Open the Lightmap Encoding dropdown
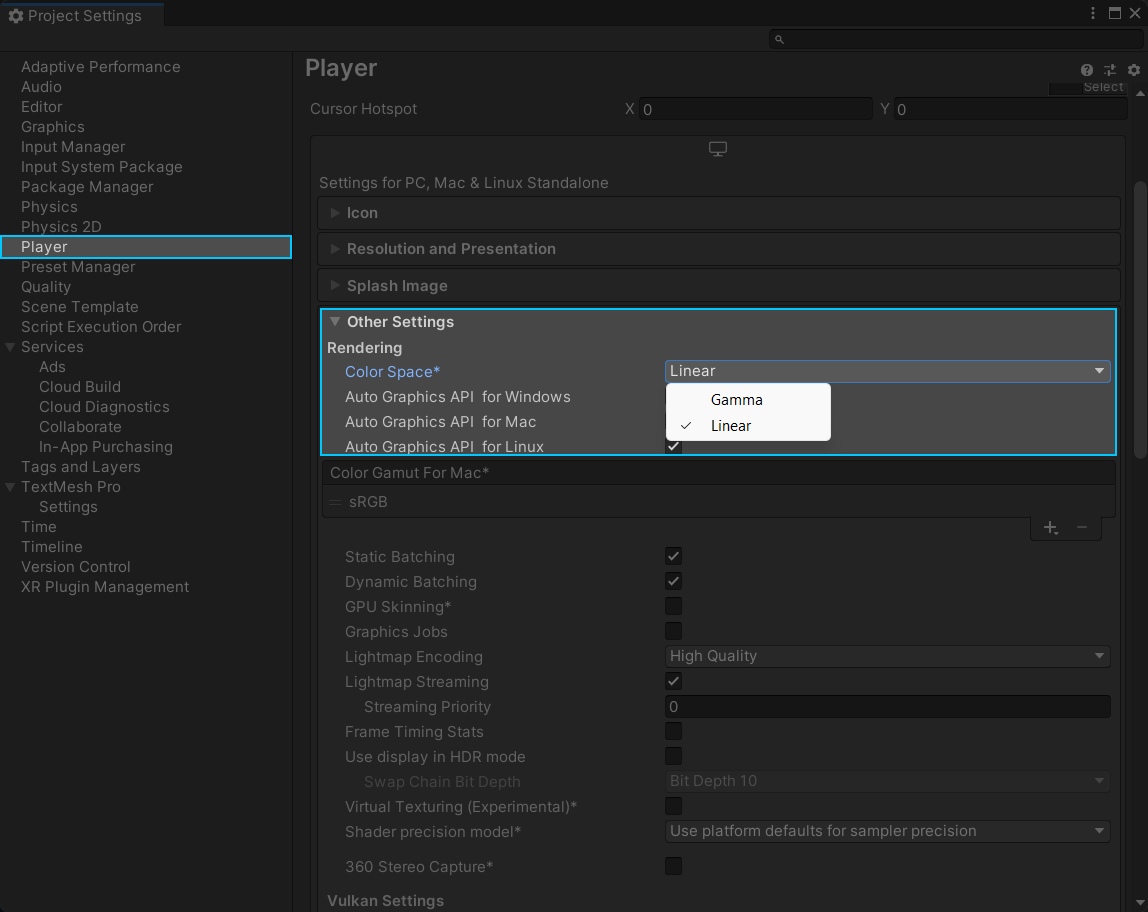This screenshot has height=912, width=1148. 887,656
